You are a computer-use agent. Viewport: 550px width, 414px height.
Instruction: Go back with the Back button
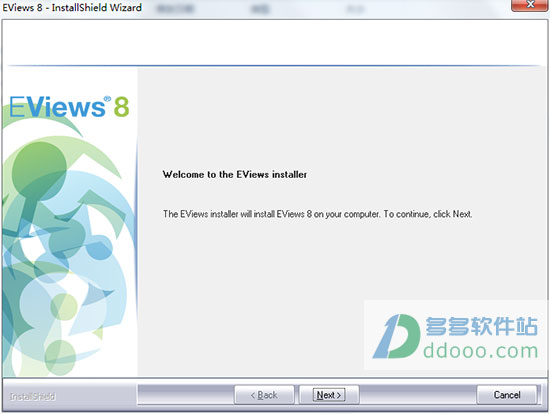click(264, 395)
